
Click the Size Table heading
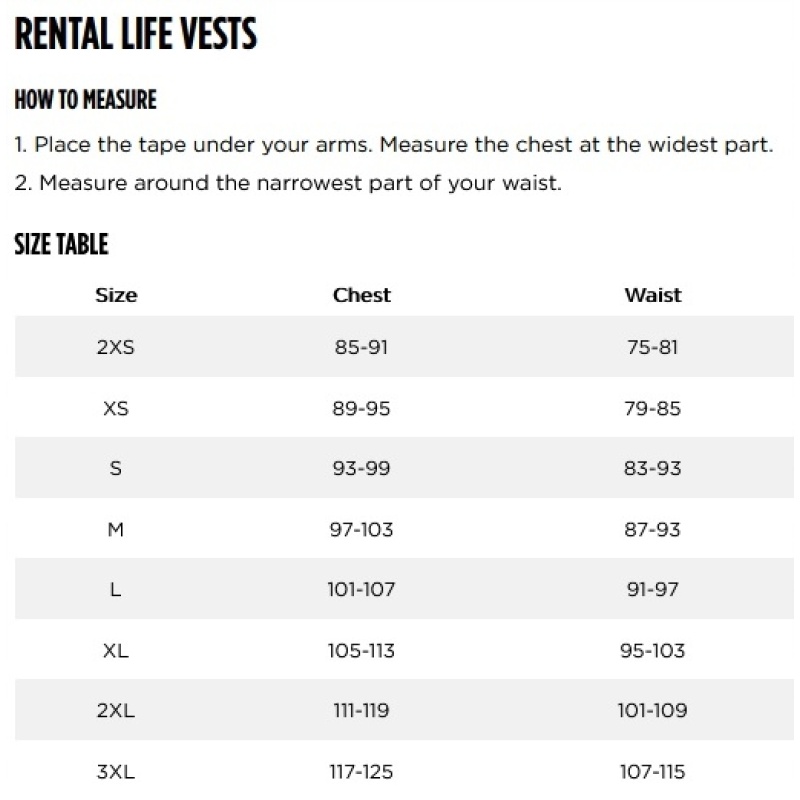click(61, 244)
